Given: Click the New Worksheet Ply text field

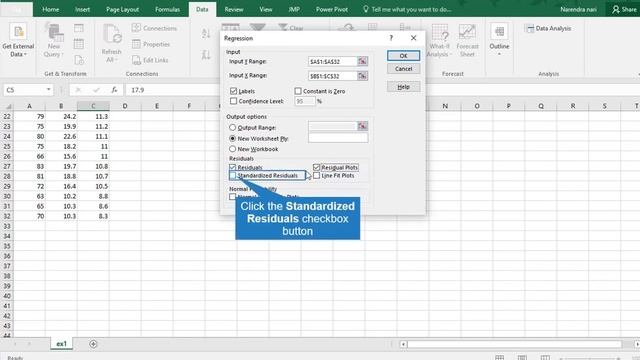Looking at the screenshot, I should pyautogui.click(x=338, y=138).
